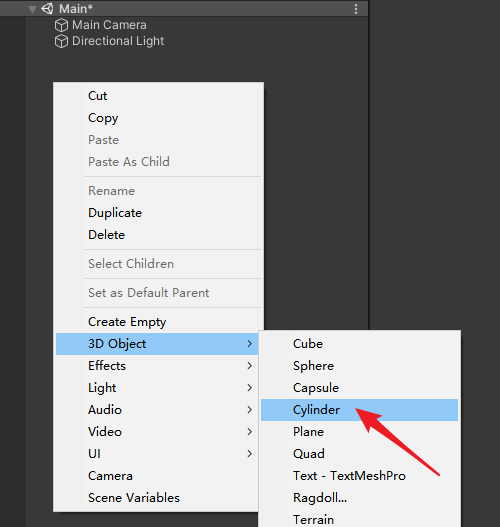The image size is (500, 527).
Task: Open the Video submenu
Action: click(157, 432)
